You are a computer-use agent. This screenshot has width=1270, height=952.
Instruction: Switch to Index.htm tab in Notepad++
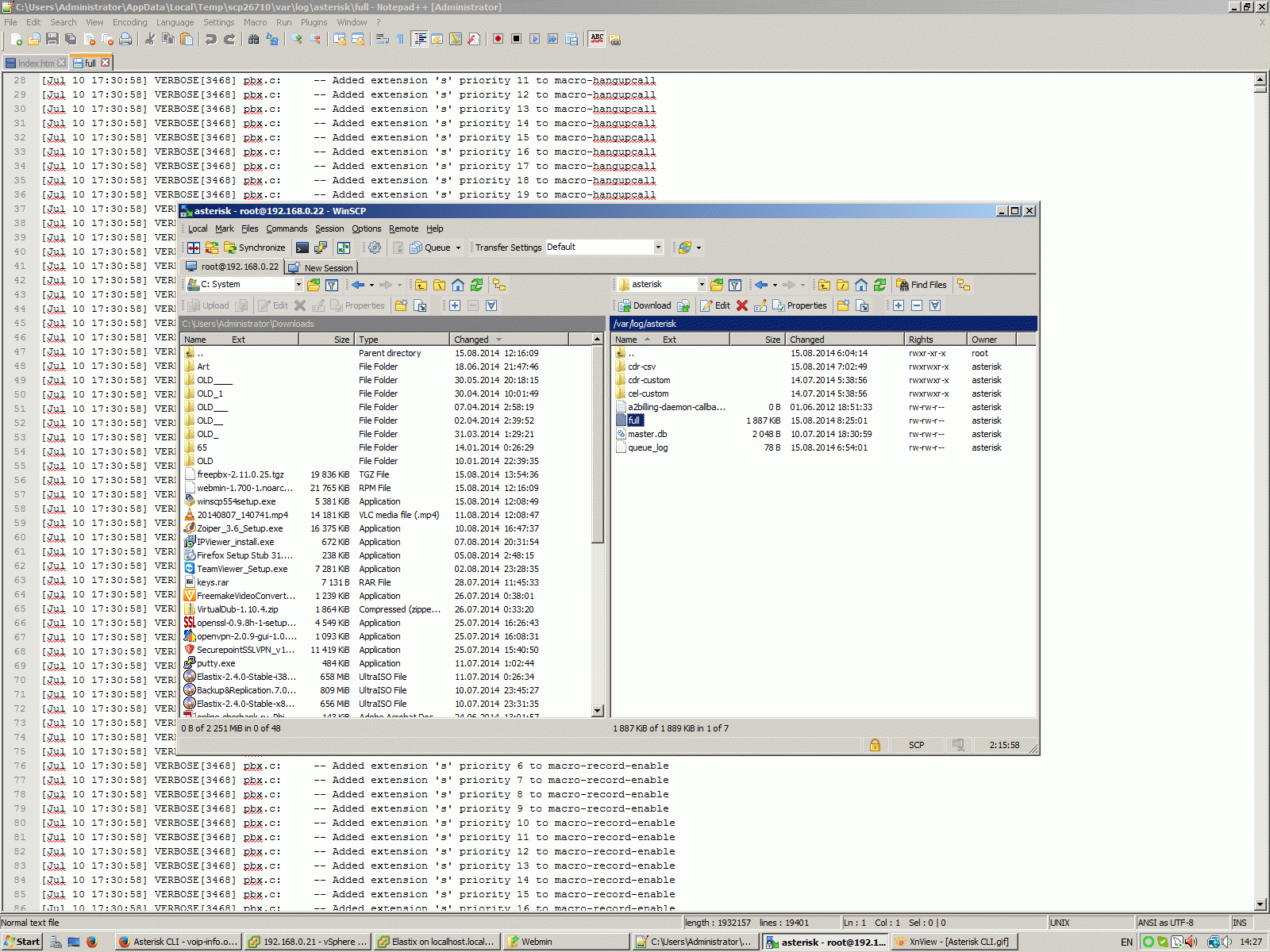point(36,63)
